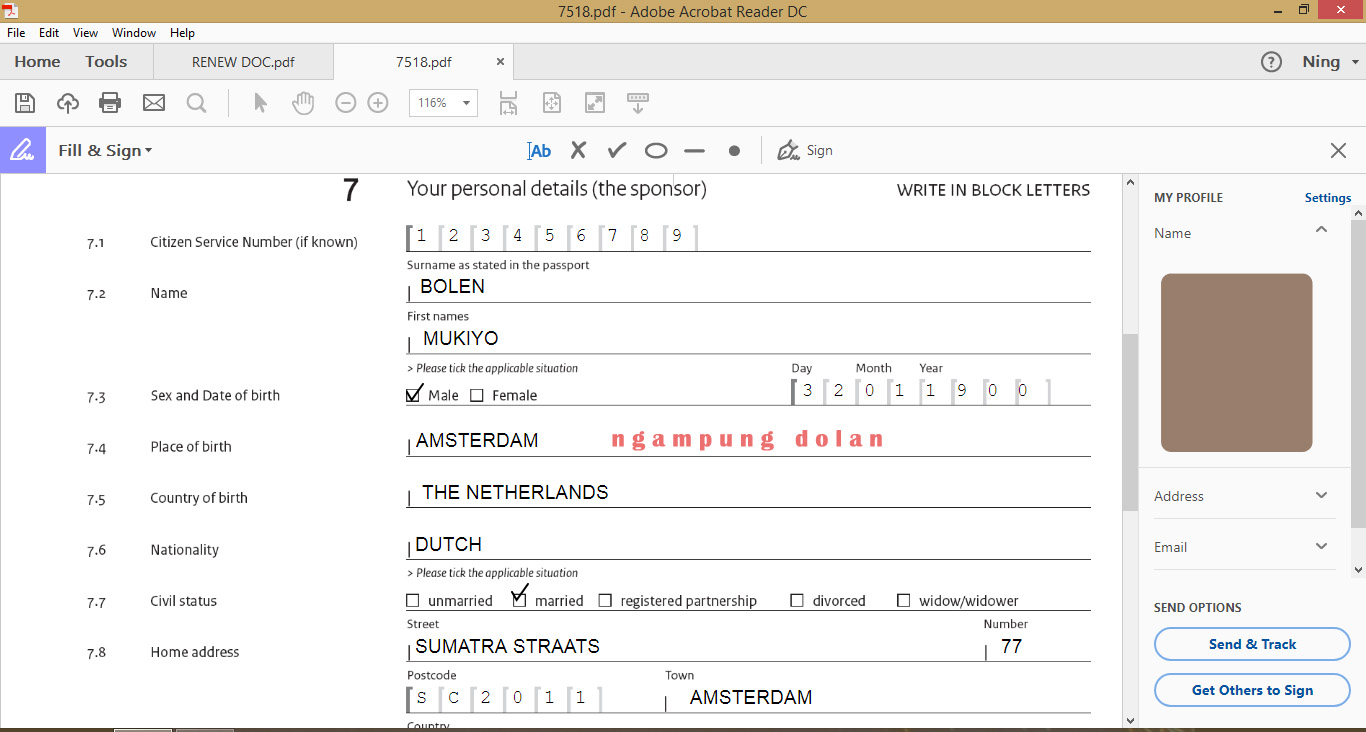Open the Ning account dropdown
The image size is (1366, 732).
click(1331, 62)
